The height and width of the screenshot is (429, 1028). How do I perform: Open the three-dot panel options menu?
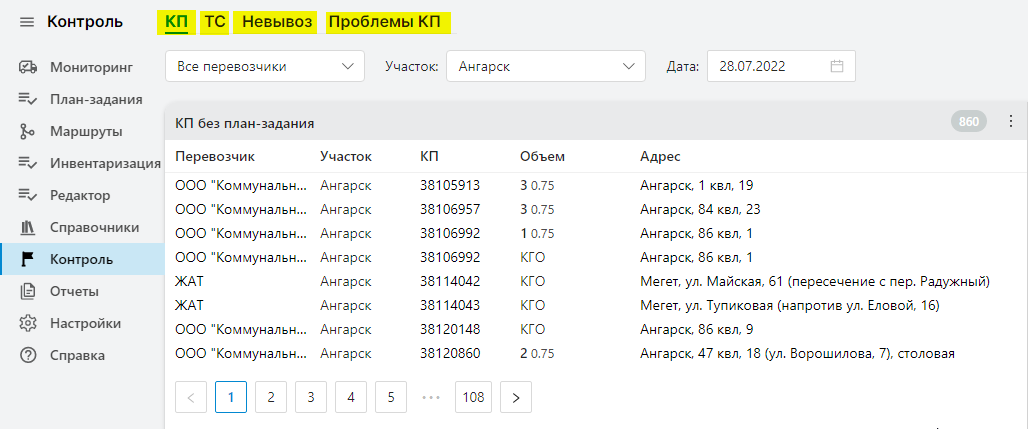[1009, 122]
